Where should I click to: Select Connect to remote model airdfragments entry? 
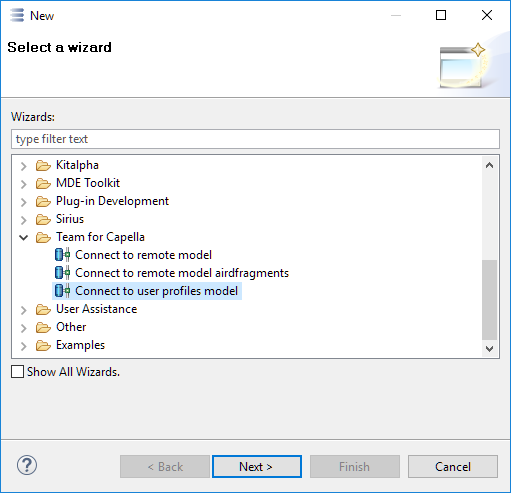[182, 273]
